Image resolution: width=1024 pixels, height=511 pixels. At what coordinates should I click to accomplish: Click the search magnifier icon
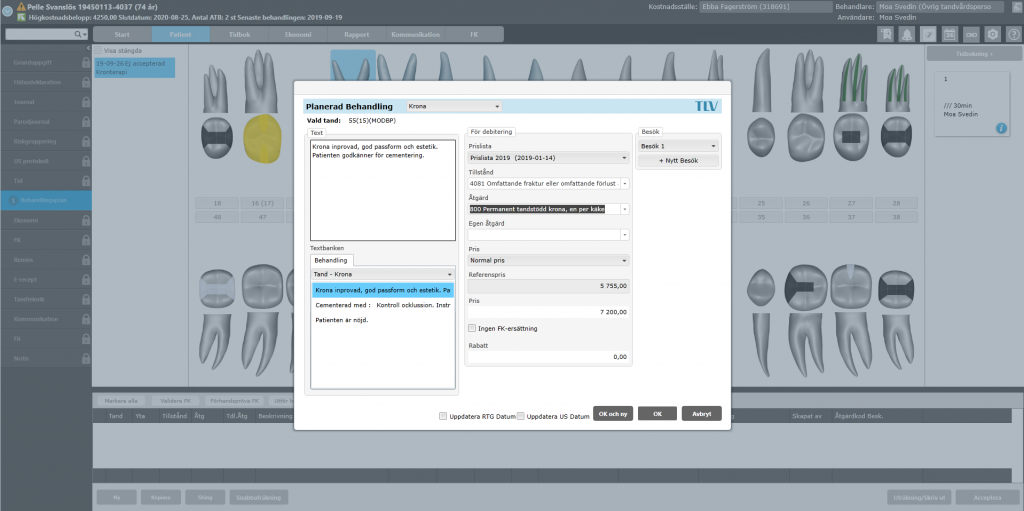[x=78, y=34]
